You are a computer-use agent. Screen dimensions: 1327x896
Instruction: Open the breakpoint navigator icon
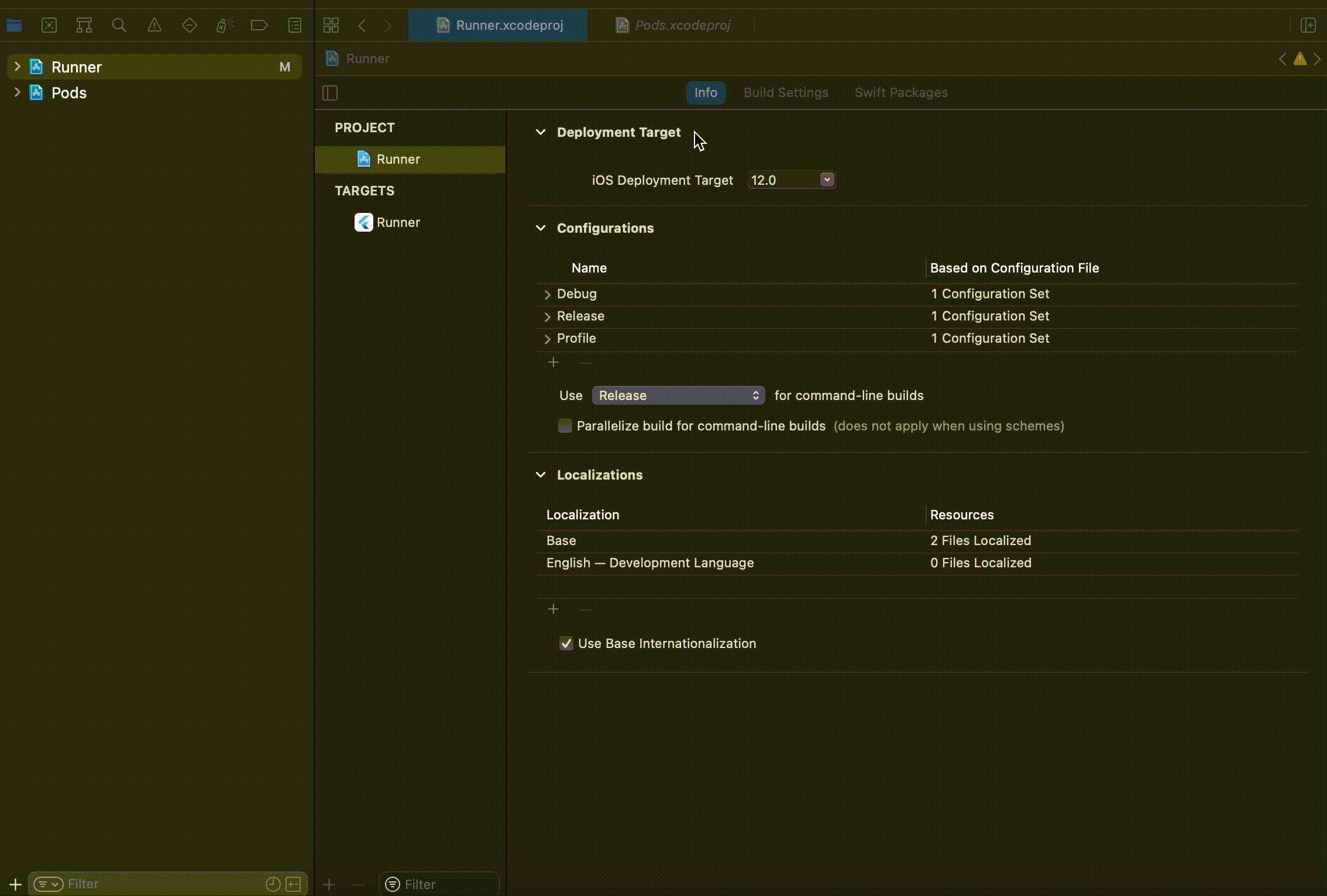point(259,25)
